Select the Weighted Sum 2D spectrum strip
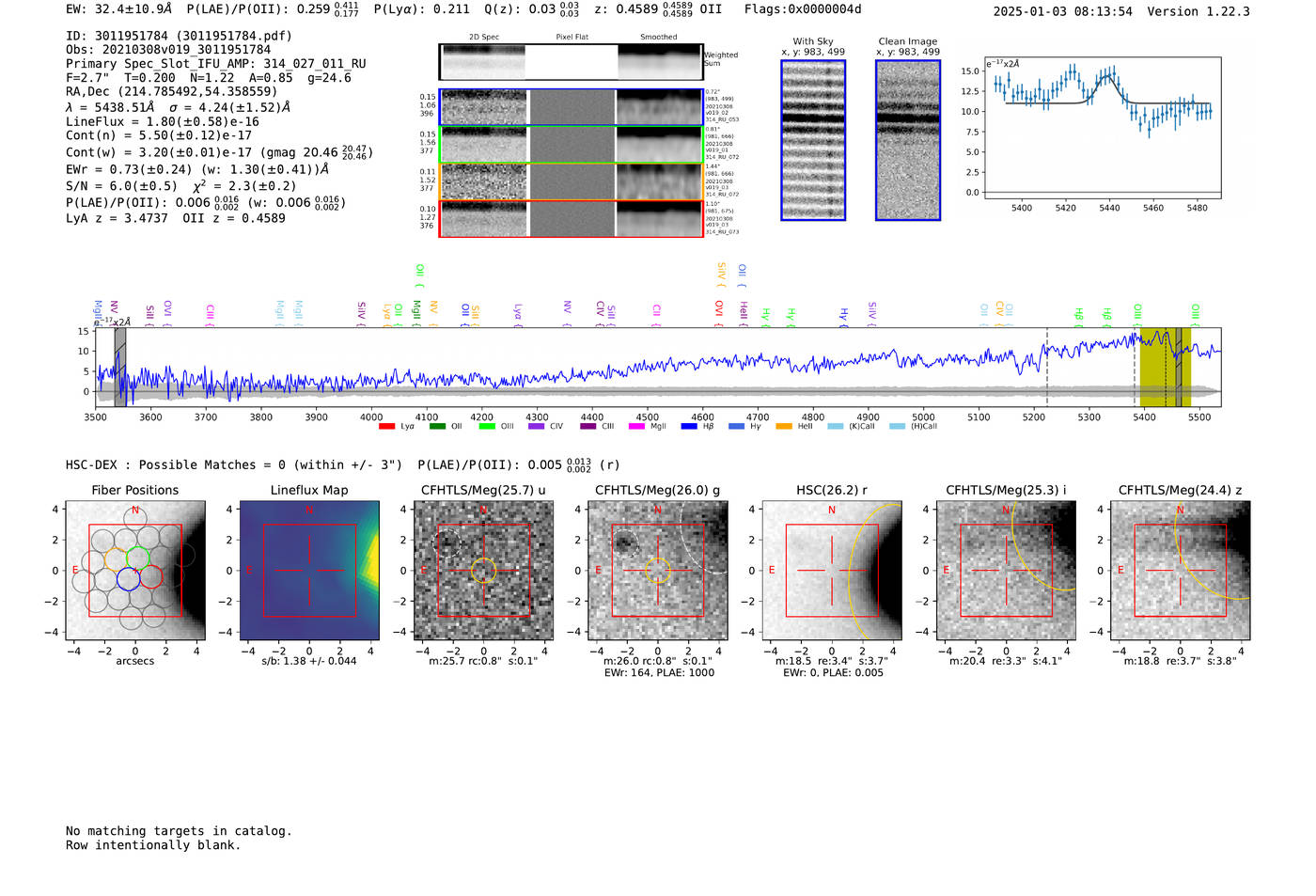Image resolution: width=1316 pixels, height=896 pixels. (571, 62)
